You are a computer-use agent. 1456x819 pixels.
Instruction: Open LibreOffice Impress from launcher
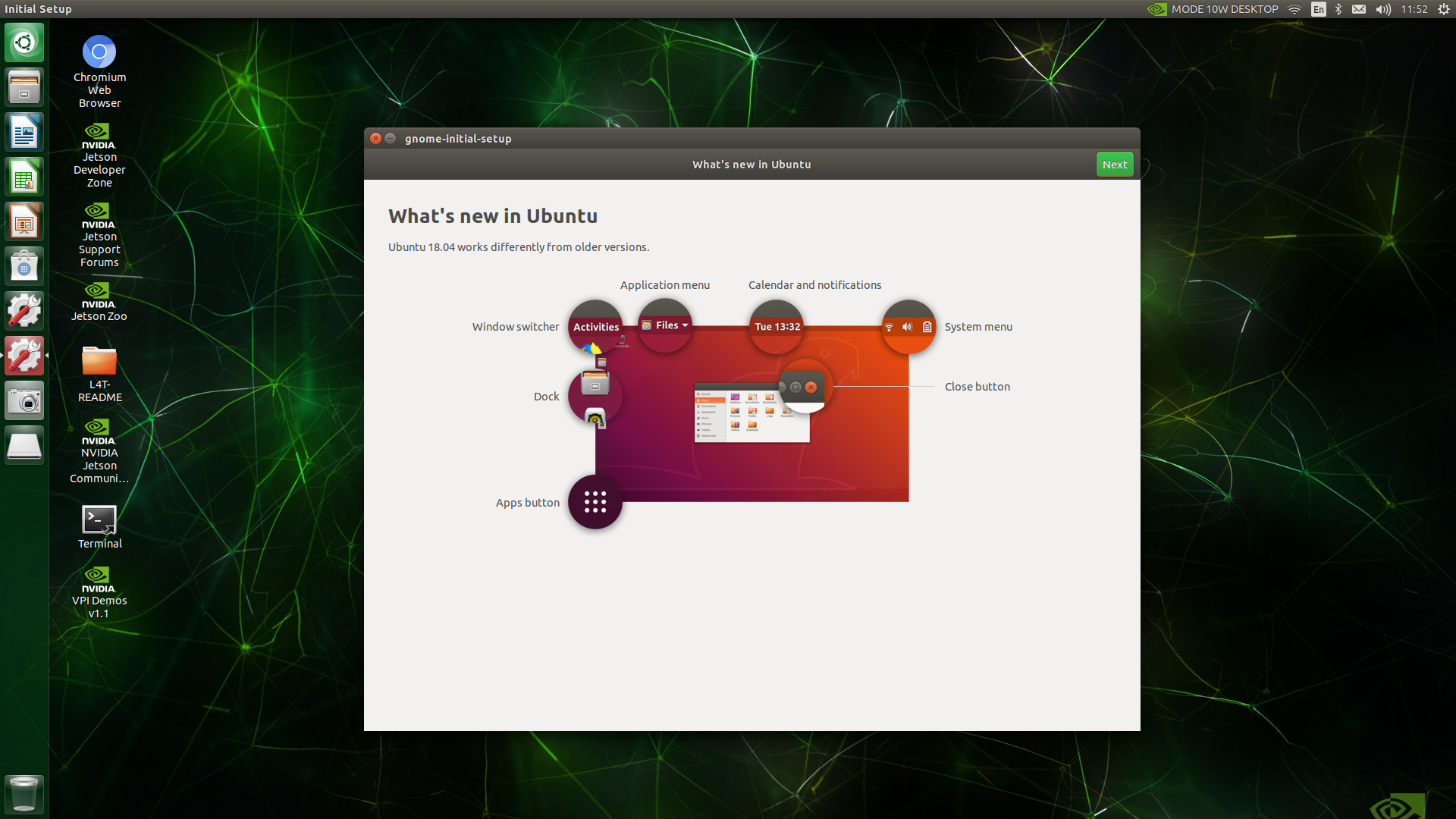24,222
